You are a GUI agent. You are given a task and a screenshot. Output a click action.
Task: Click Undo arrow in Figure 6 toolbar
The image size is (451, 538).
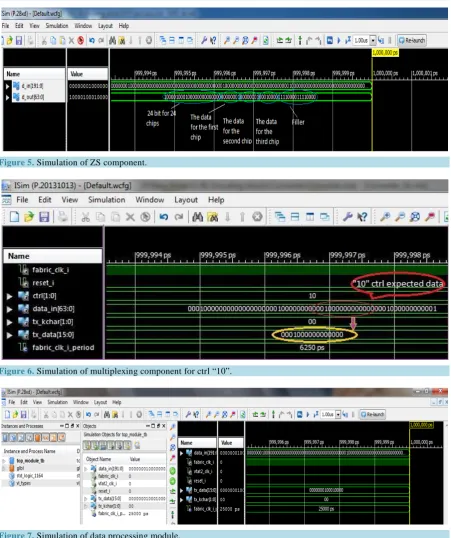pyautogui.click(x=164, y=217)
